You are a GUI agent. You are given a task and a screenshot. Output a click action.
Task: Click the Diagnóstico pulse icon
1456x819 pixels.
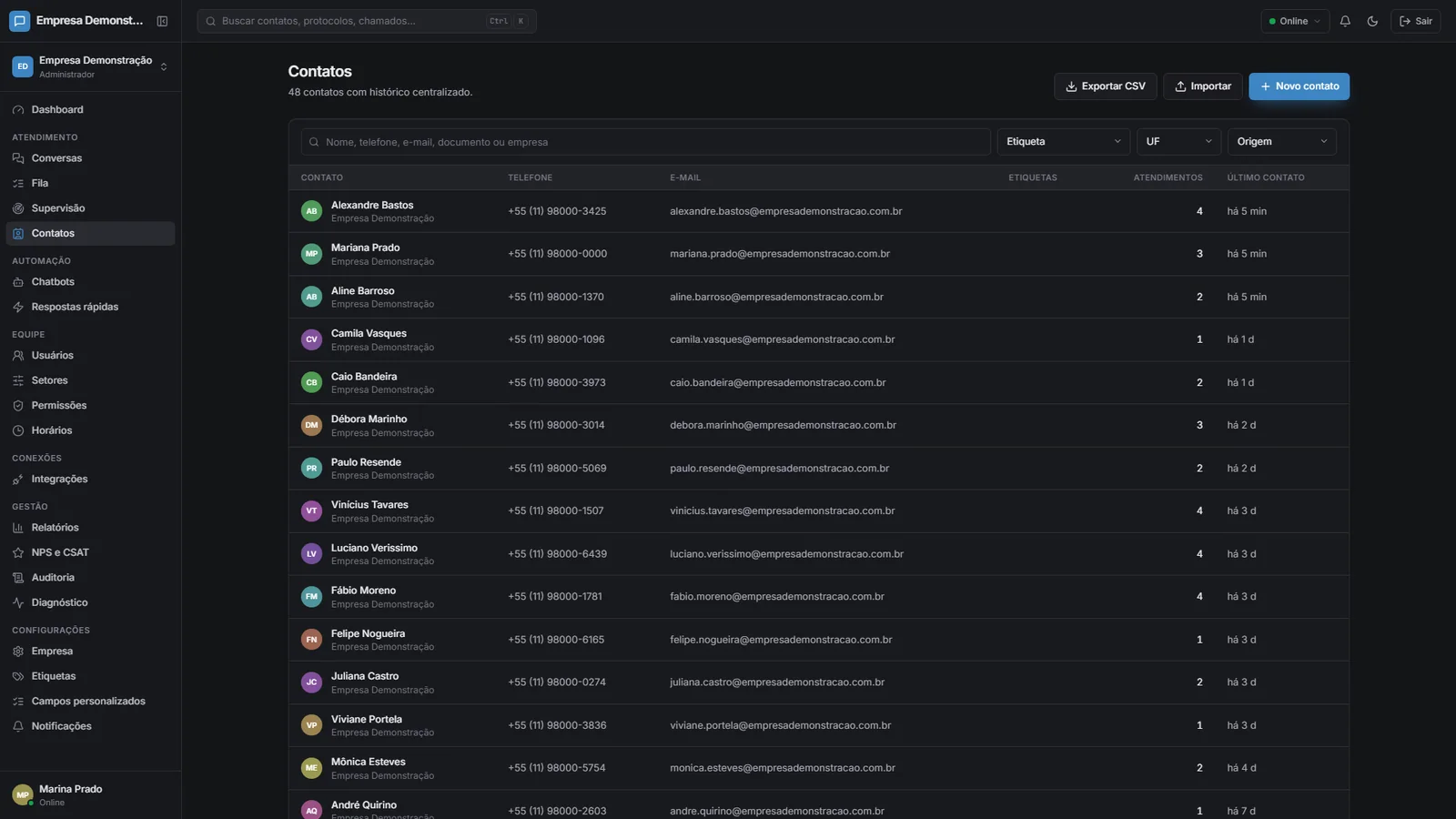click(18, 602)
